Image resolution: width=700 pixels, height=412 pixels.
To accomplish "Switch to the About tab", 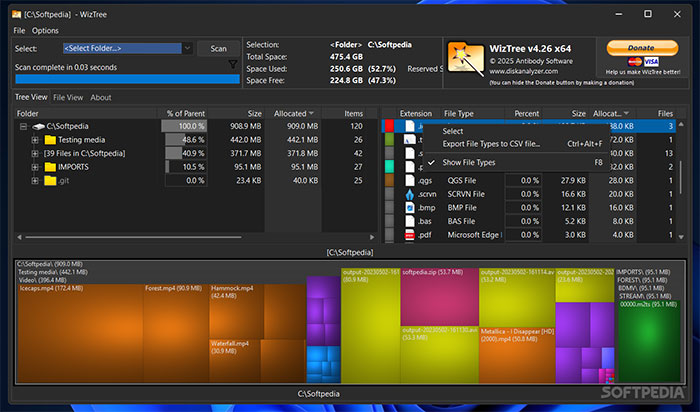I will 101,97.
